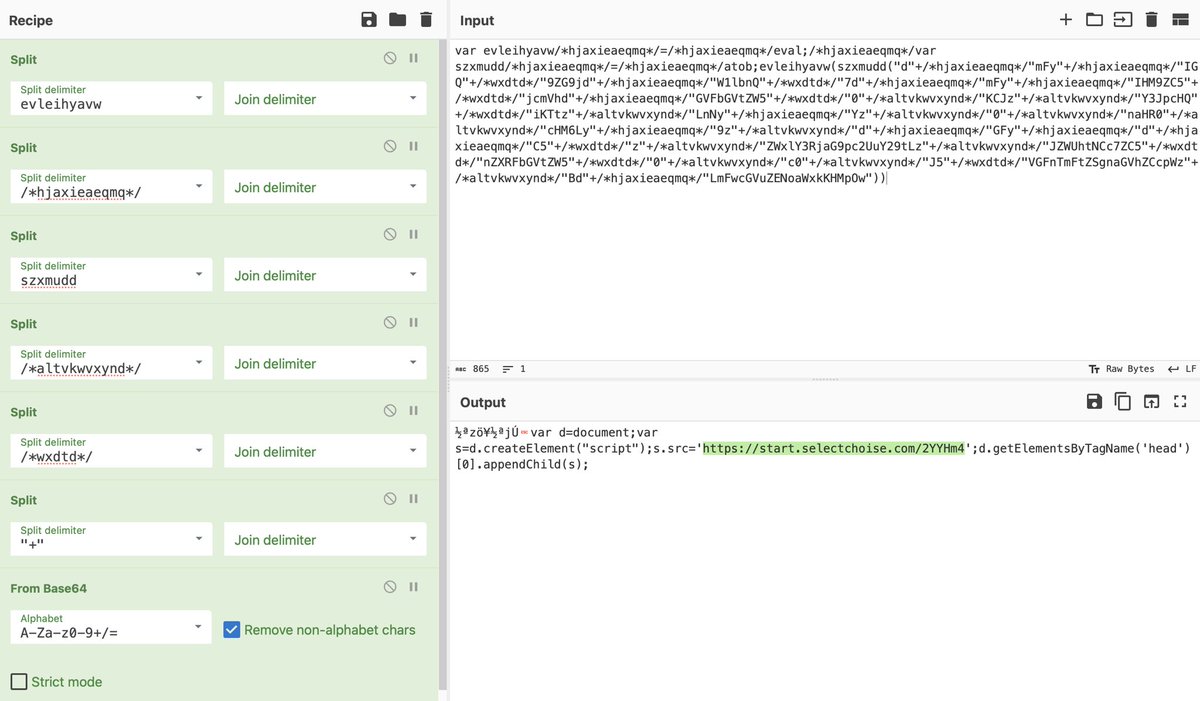Reset the pane layout icon
This screenshot has width=1200, height=701.
click(x=1180, y=20)
